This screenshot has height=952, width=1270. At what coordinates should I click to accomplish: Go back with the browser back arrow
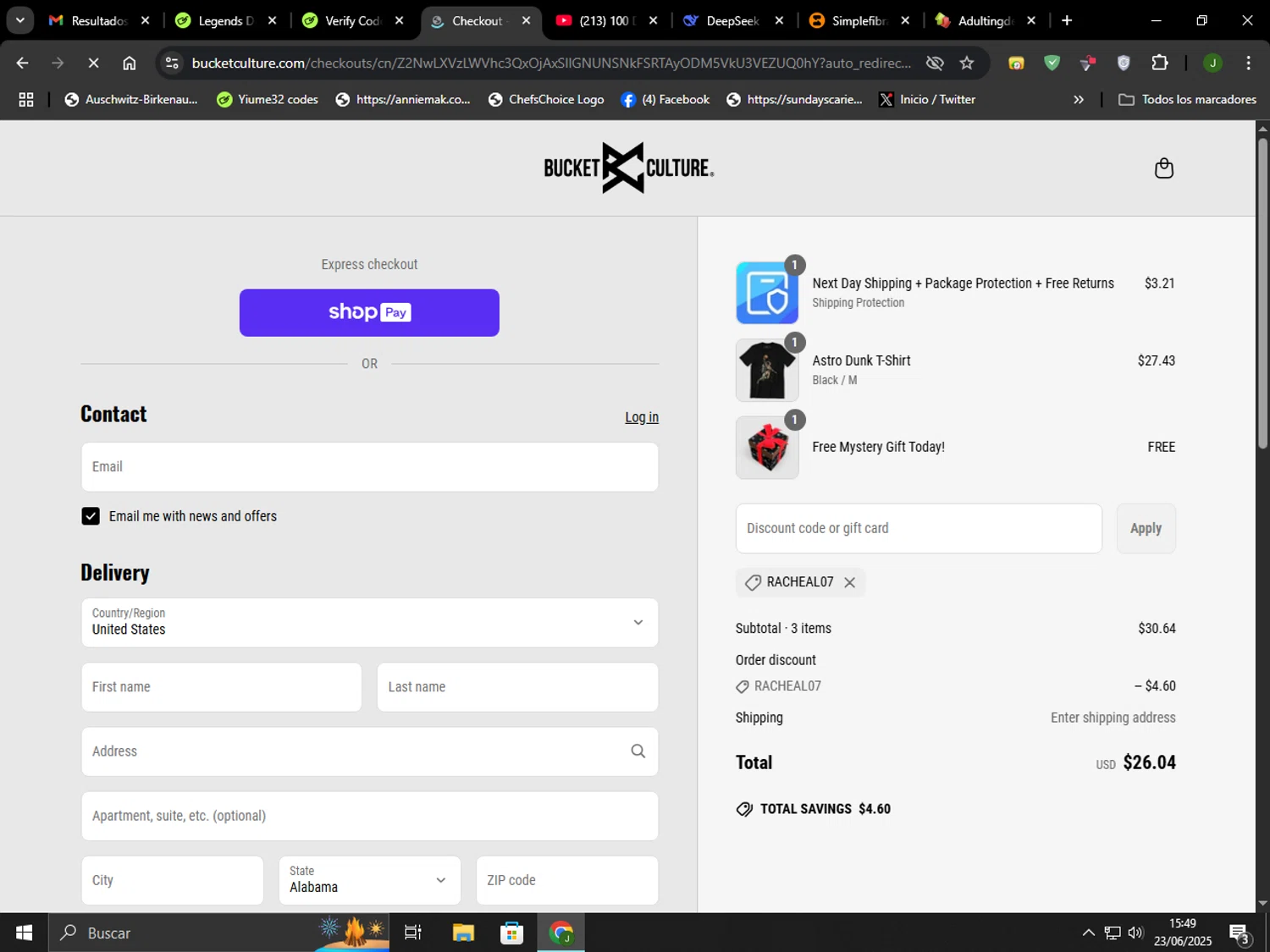tap(23, 63)
